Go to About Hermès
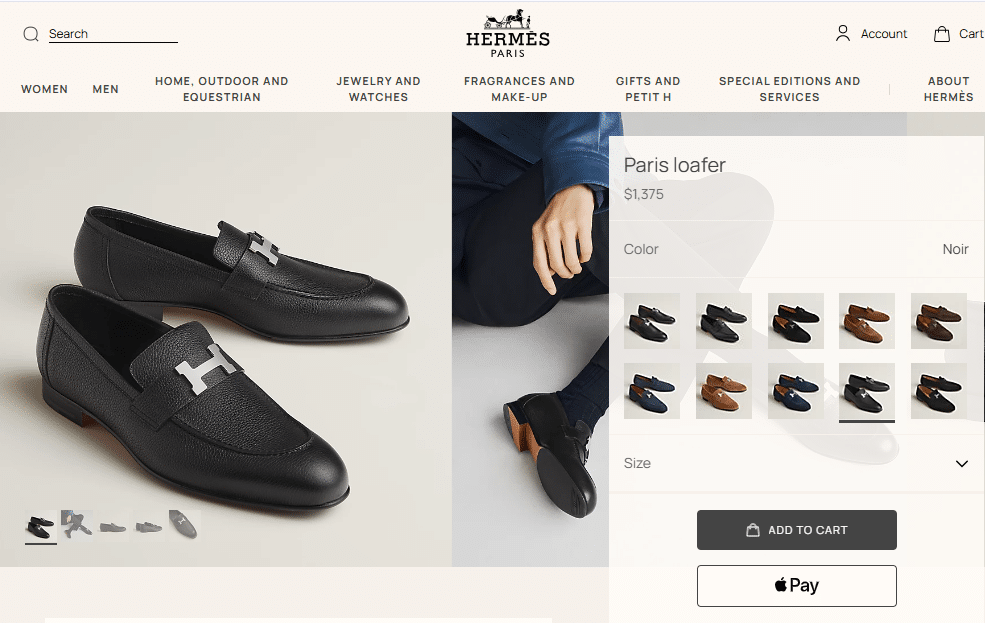This screenshot has height=623, width=985. click(948, 89)
